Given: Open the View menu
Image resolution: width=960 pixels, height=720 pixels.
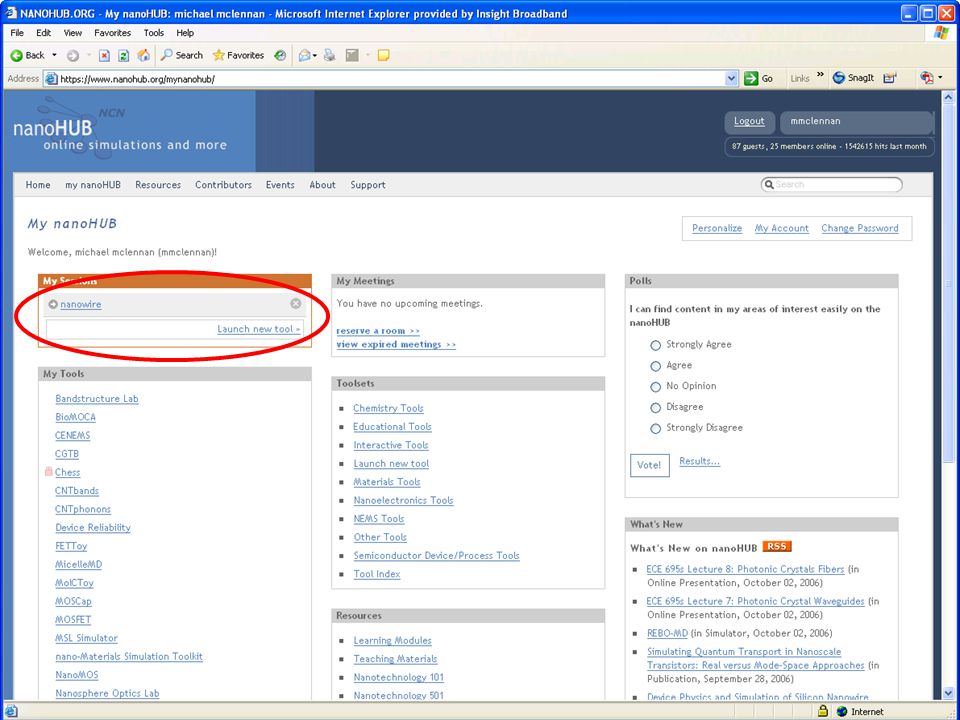Looking at the screenshot, I should coord(73,33).
